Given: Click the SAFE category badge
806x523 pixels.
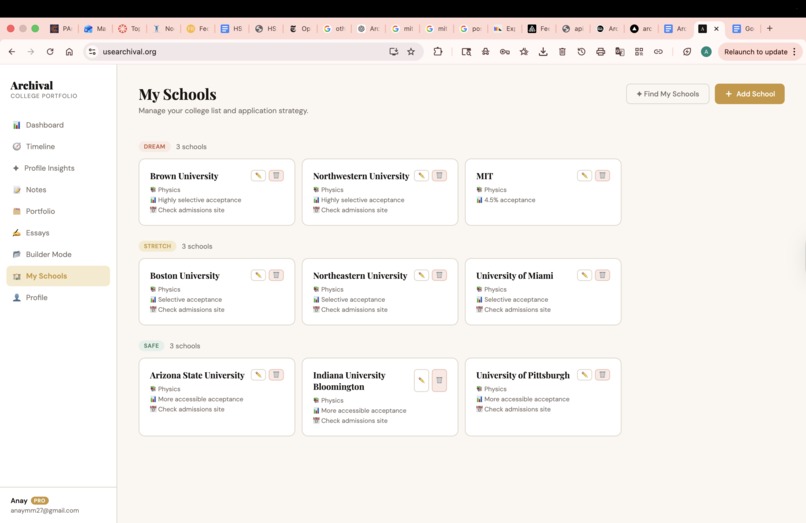Looking at the screenshot, I should (x=151, y=346).
